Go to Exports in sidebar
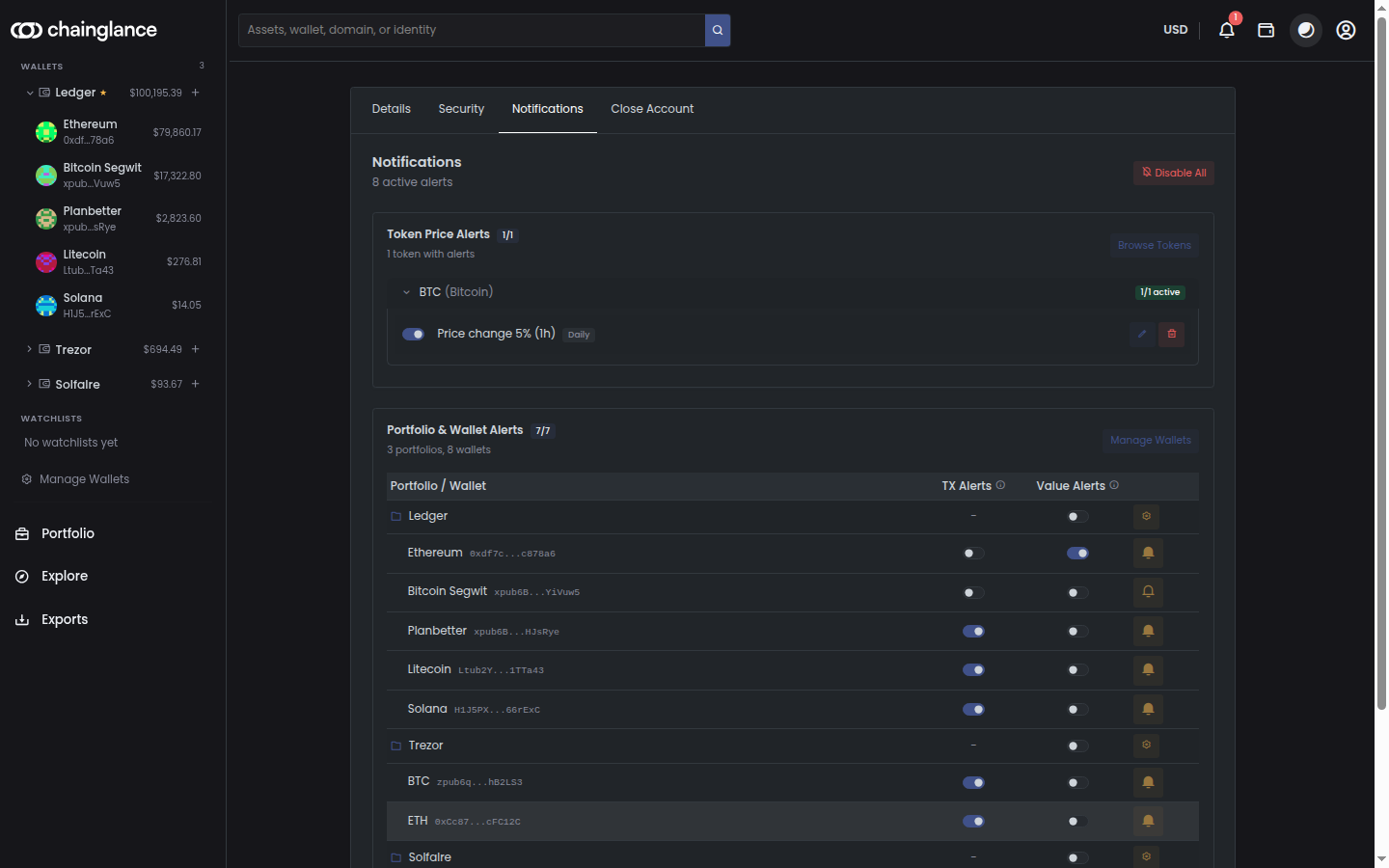This screenshot has width=1389, height=868. [x=65, y=619]
